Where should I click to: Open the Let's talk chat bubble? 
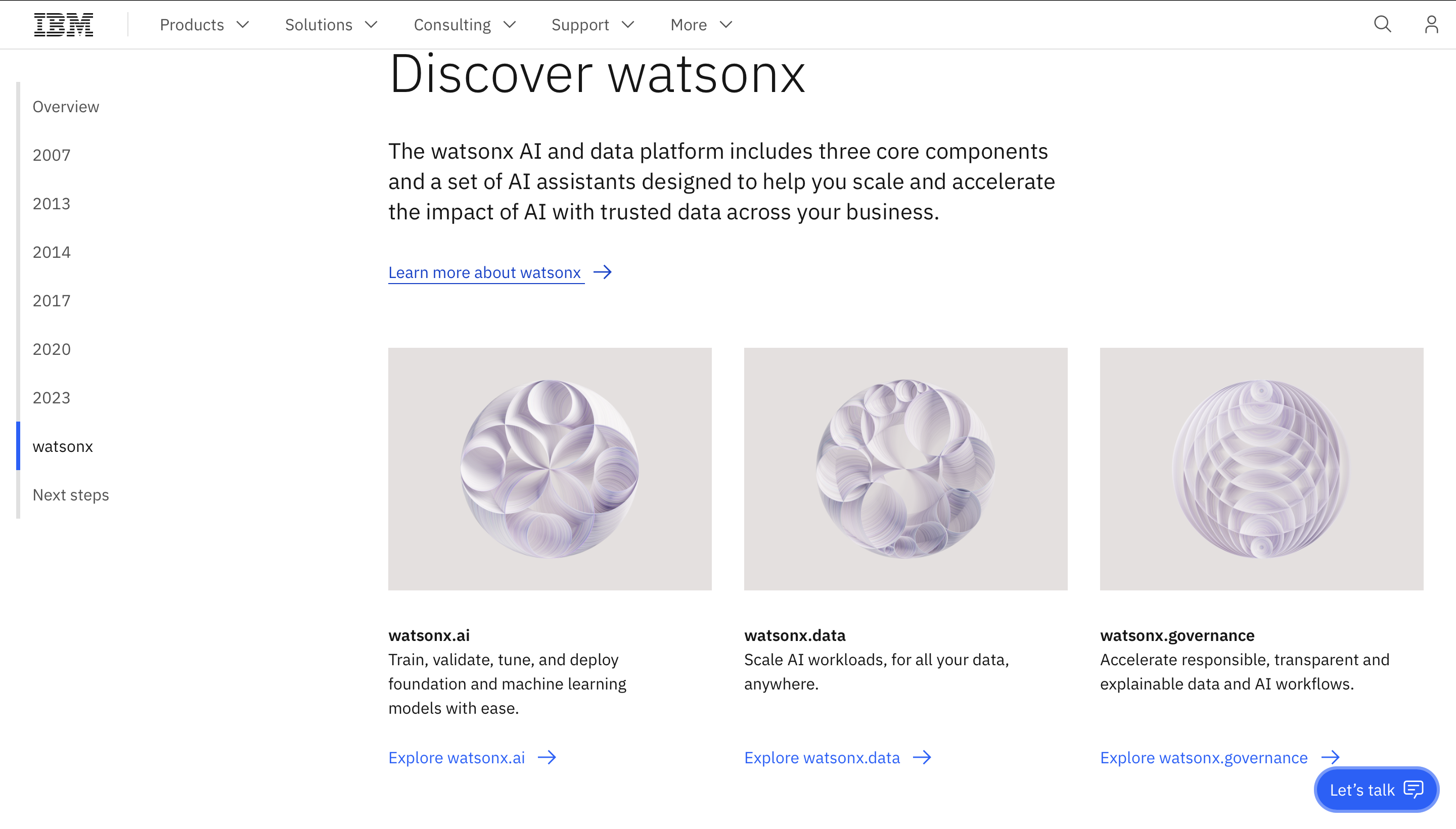1376,789
